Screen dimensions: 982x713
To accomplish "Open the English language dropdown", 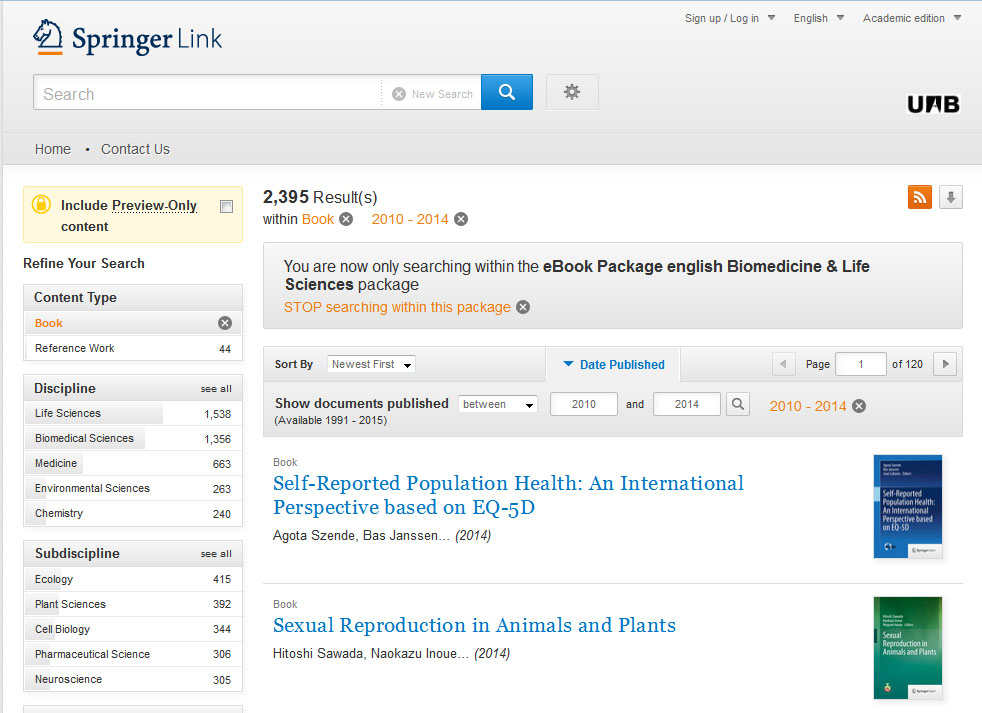I will coord(818,17).
